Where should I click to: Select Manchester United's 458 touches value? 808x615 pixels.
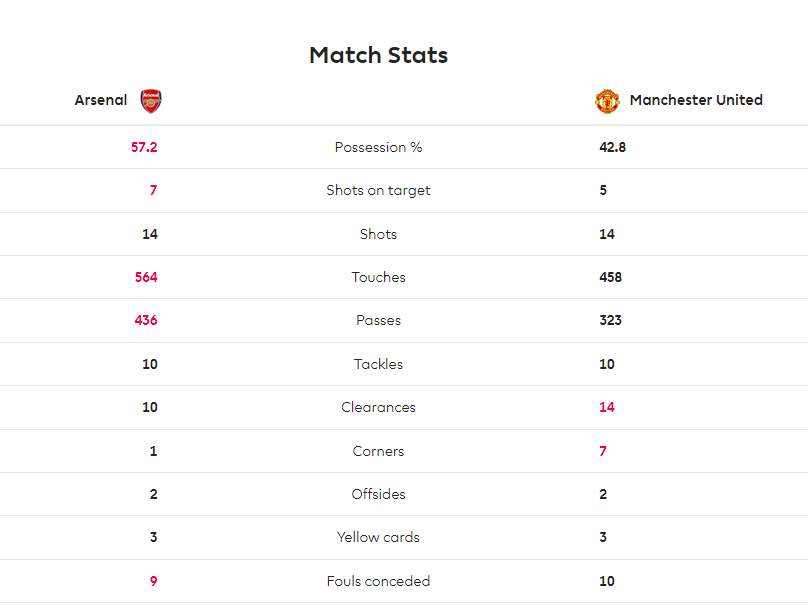click(610, 277)
